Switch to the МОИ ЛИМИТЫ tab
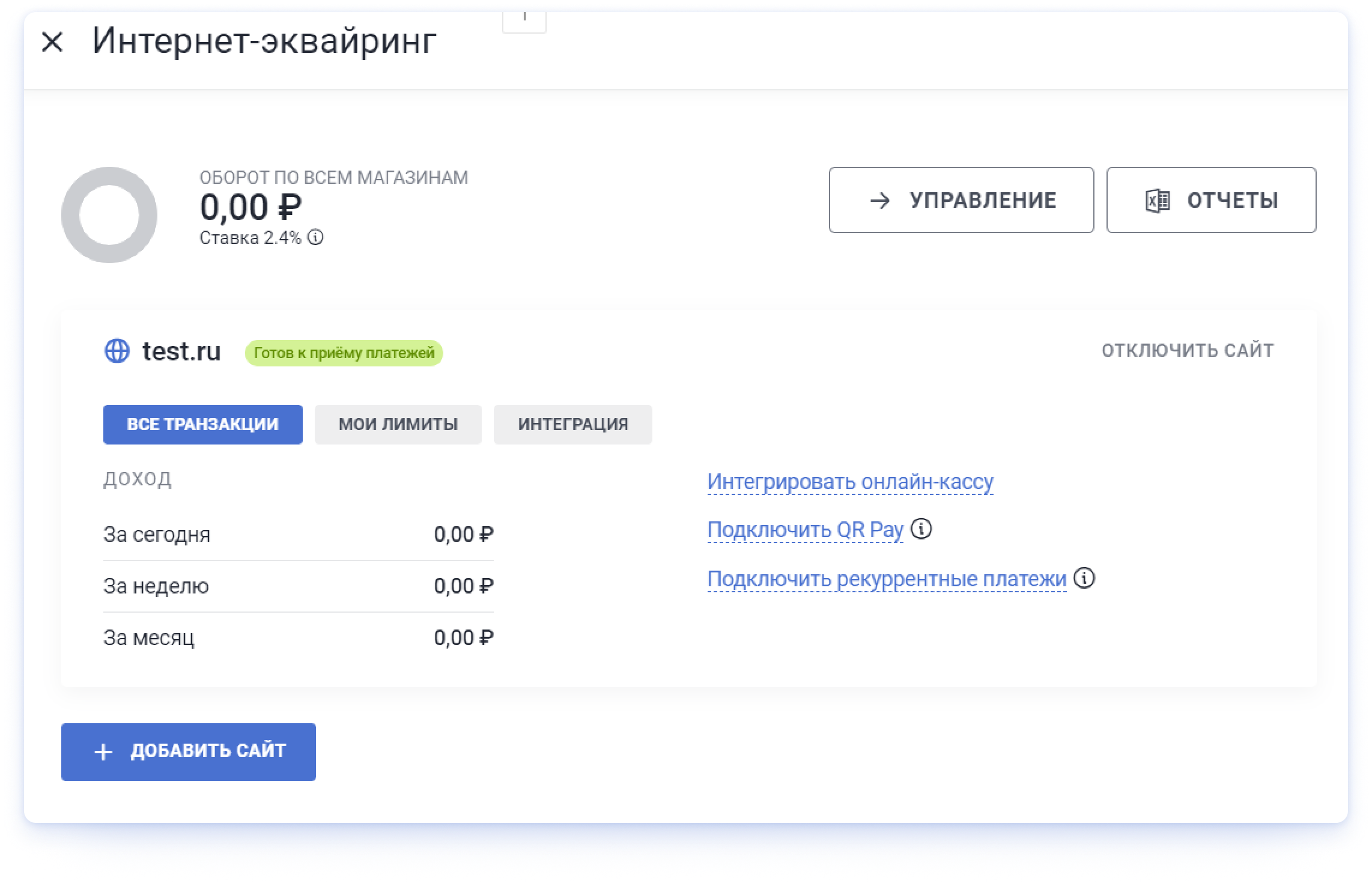 (398, 425)
